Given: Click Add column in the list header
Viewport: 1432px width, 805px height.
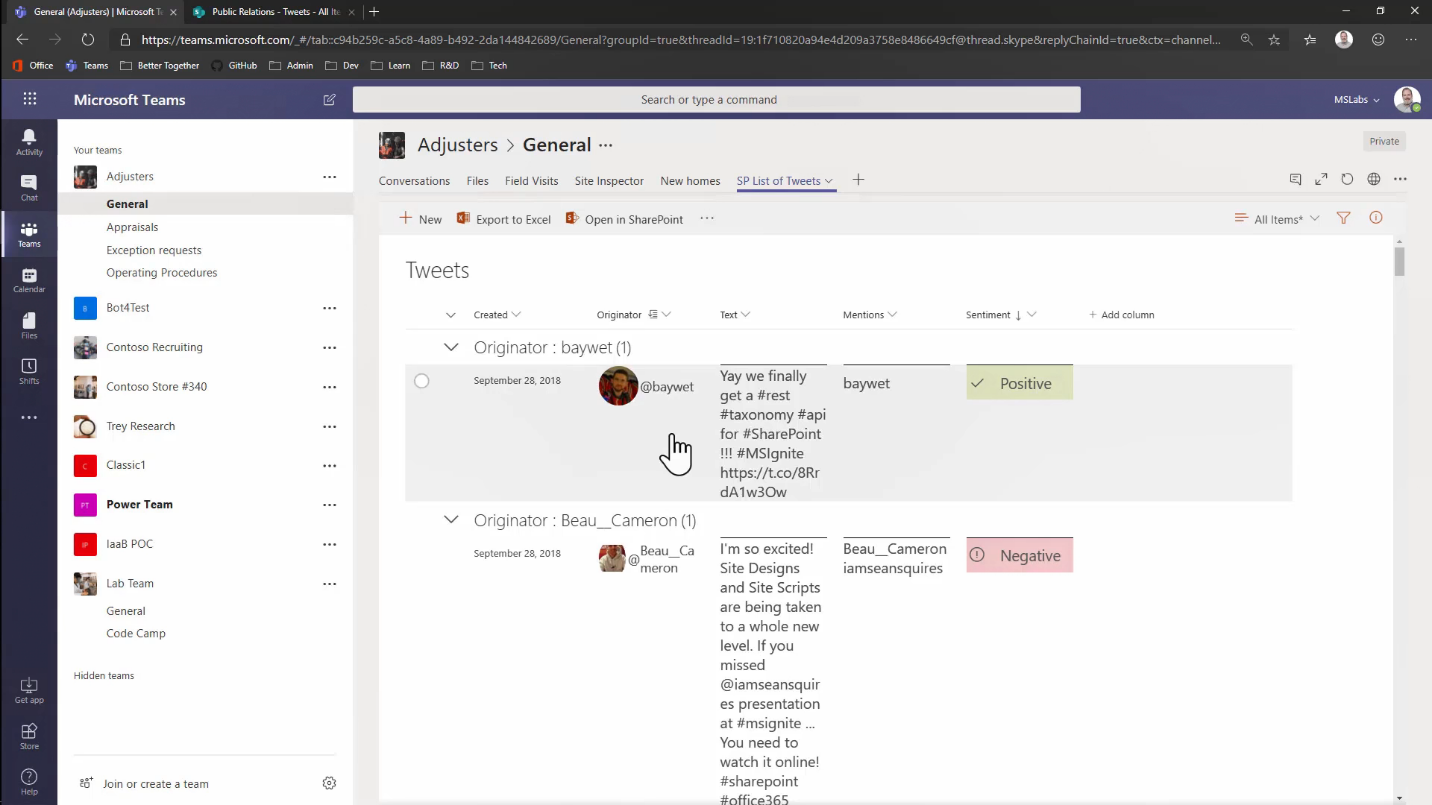Looking at the screenshot, I should [x=1121, y=315].
